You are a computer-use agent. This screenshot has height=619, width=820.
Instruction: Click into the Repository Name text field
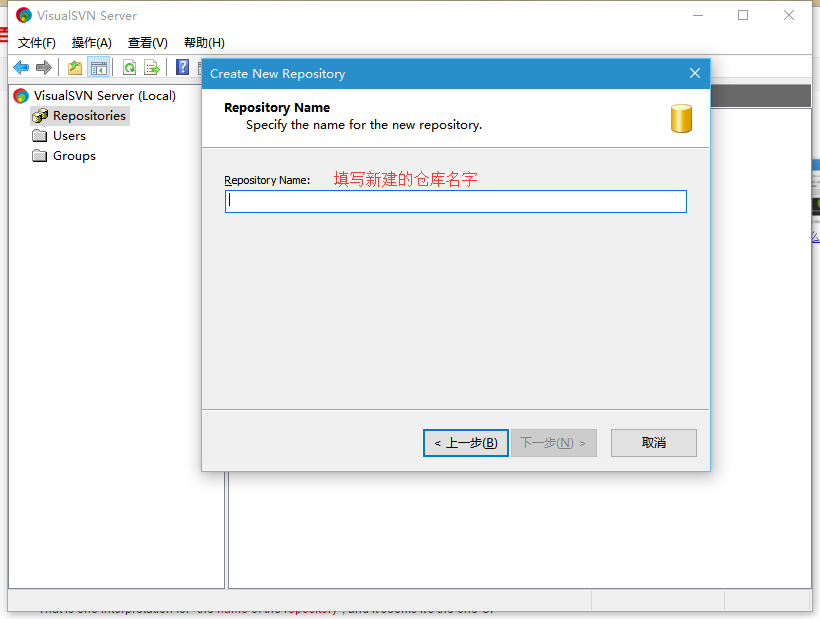click(x=455, y=202)
